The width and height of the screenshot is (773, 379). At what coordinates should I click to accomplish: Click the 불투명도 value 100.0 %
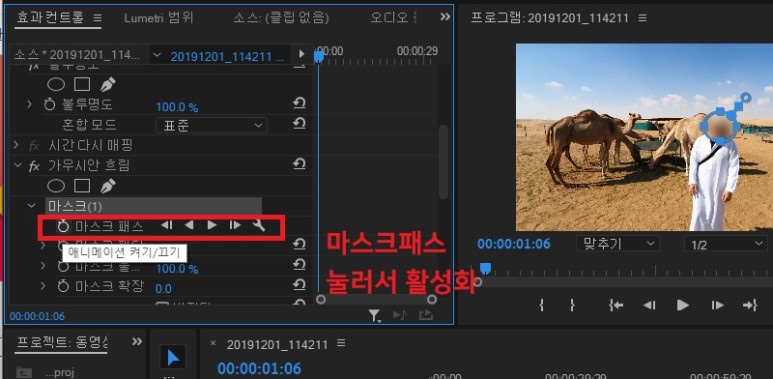(x=177, y=107)
